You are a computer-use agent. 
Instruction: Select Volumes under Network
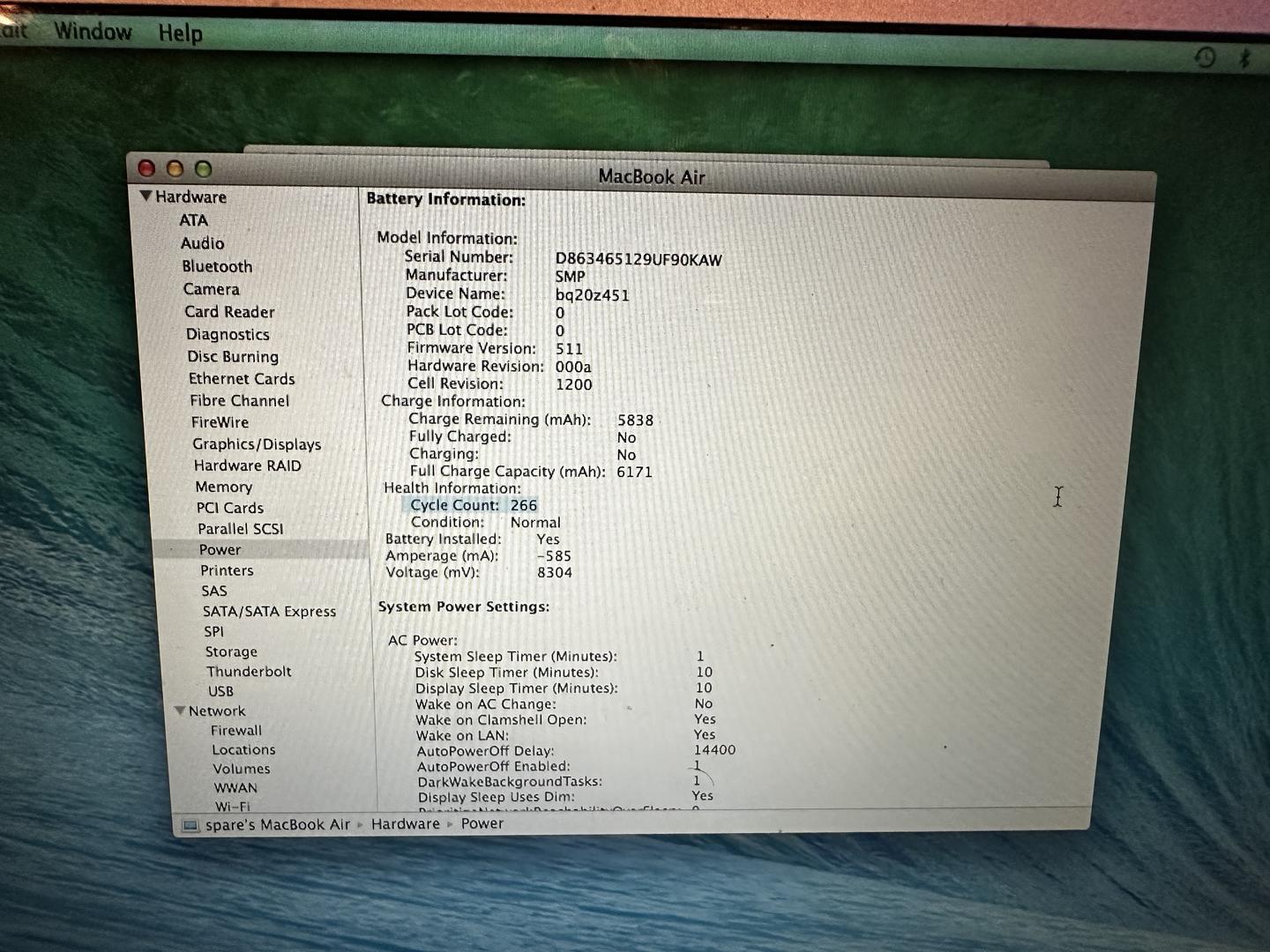(x=242, y=769)
